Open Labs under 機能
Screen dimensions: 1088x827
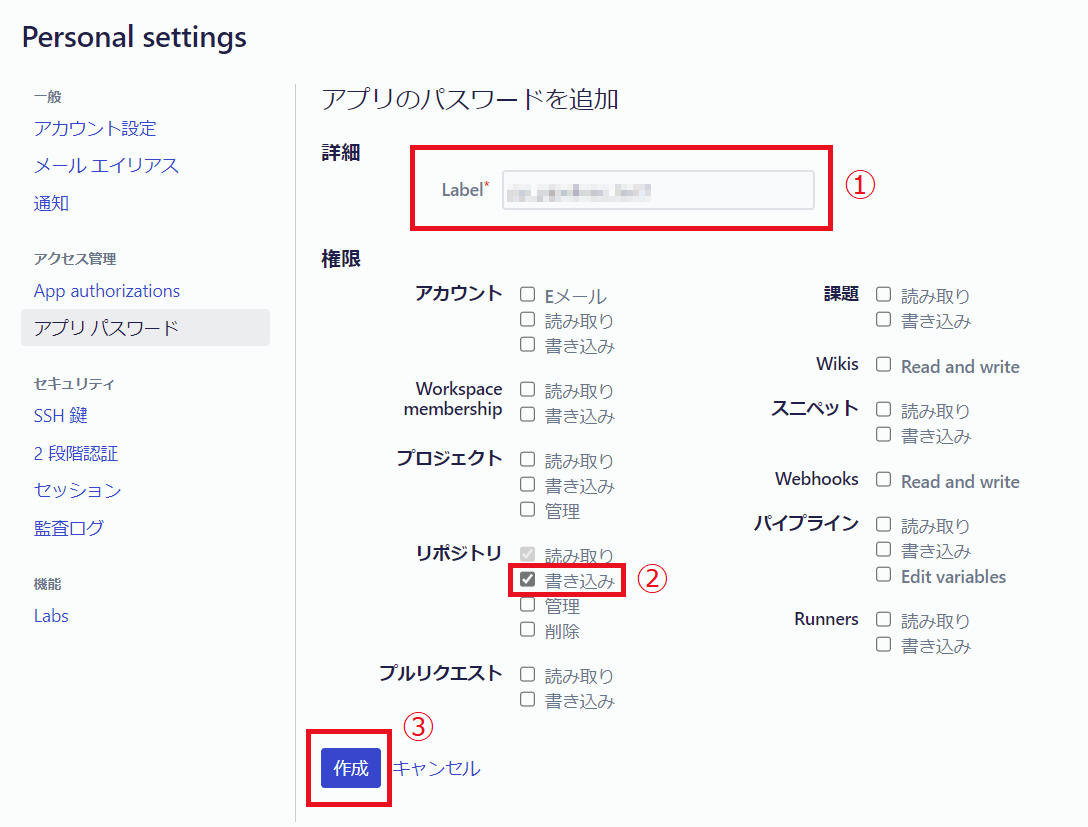coord(51,616)
